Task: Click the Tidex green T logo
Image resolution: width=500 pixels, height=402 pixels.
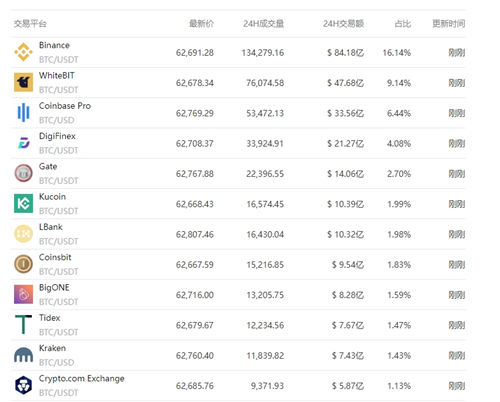Action: point(23,325)
